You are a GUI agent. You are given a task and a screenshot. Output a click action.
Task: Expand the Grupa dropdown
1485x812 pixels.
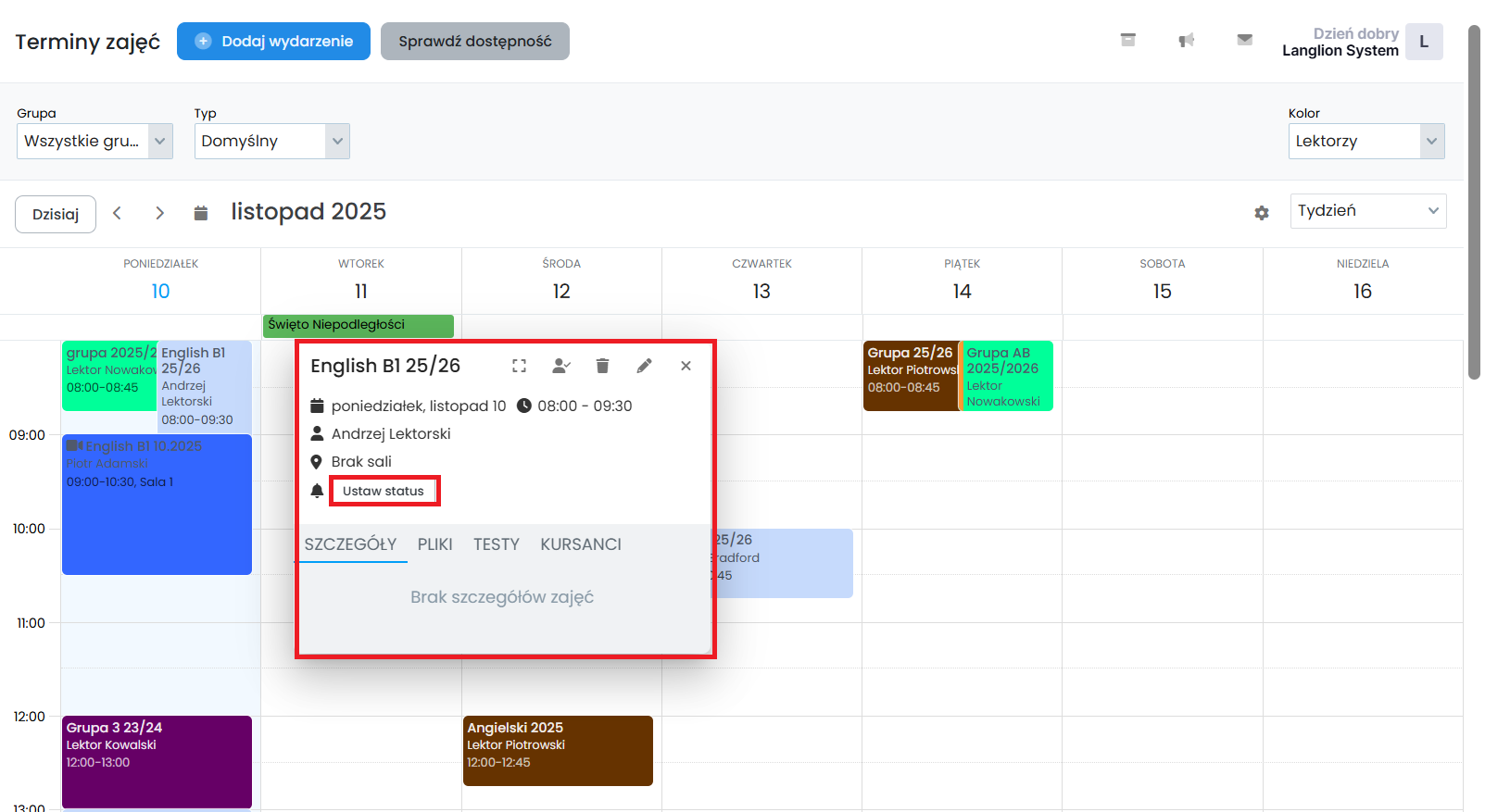(94, 142)
